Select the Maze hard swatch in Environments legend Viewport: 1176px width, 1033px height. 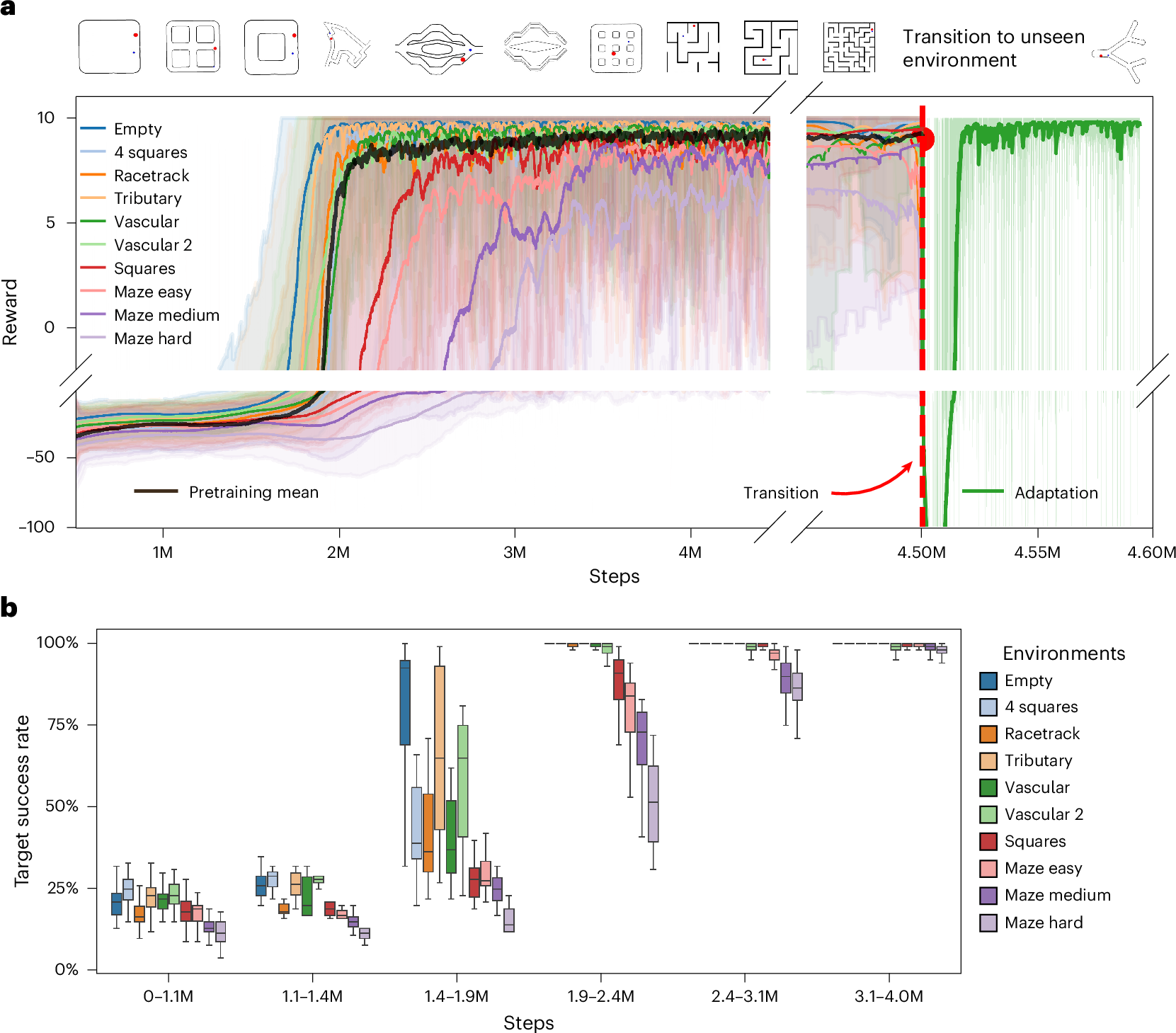click(988, 923)
